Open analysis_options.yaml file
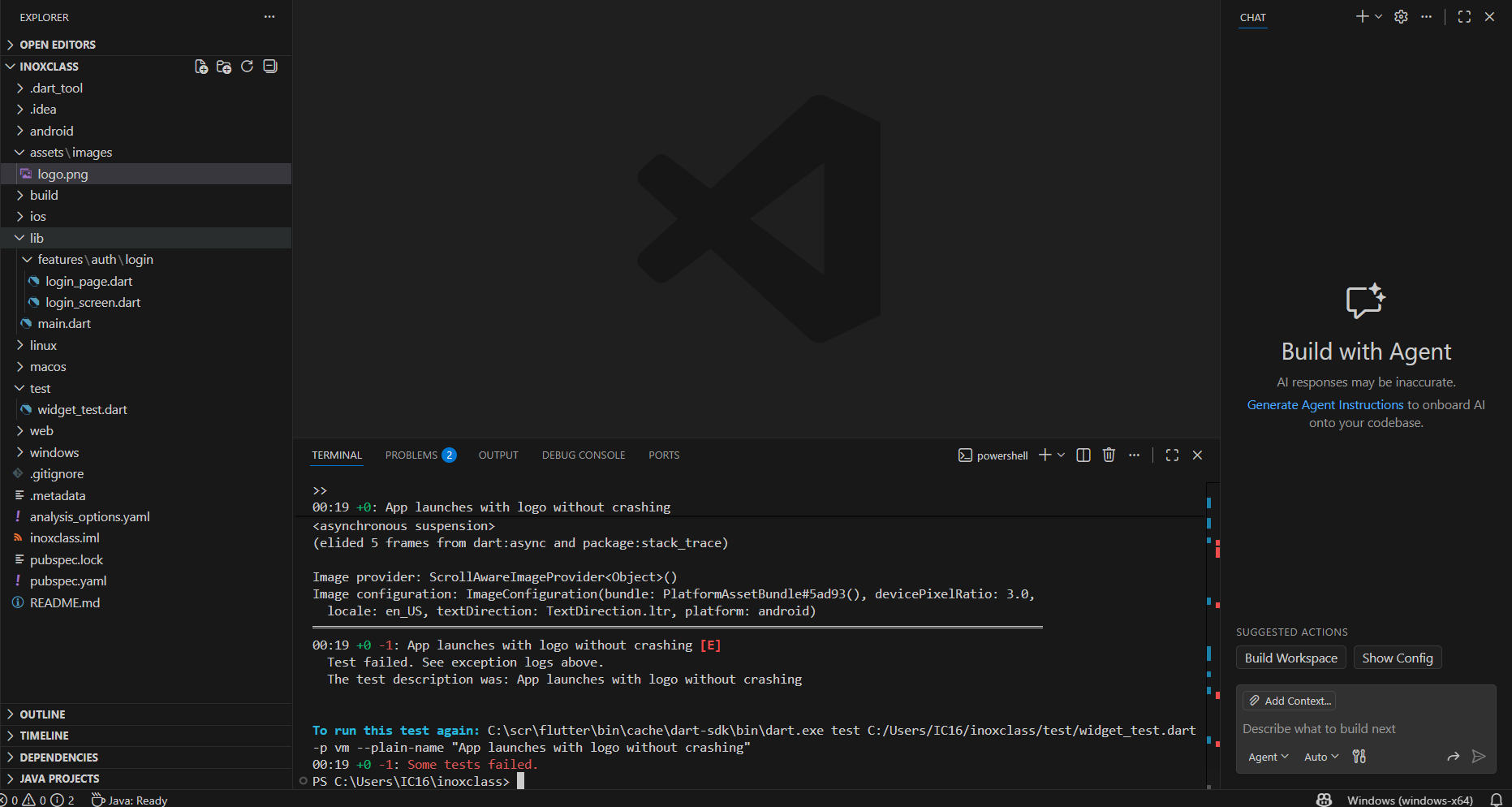Screen dimensions: 1512x807 click(146, 516)
